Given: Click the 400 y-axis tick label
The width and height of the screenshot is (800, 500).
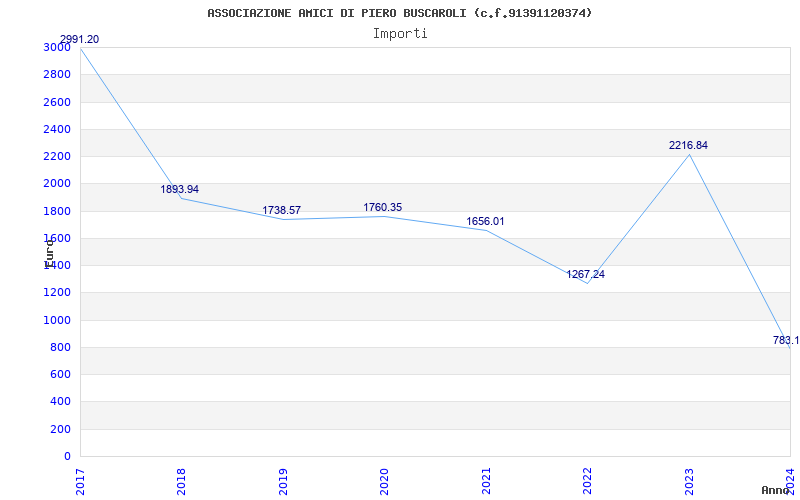Looking at the screenshot, I should (x=61, y=402).
